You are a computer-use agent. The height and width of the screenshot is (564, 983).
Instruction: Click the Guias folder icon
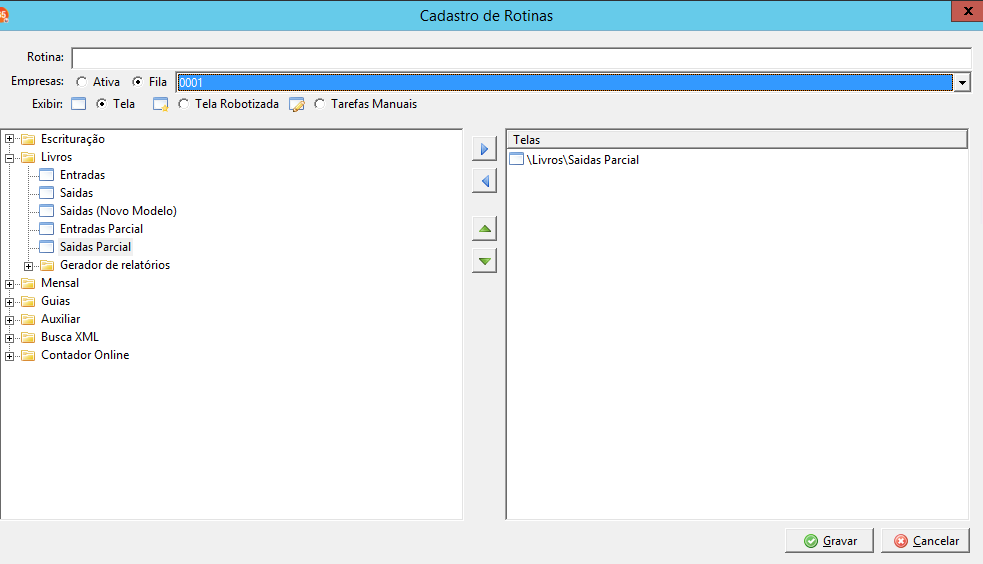point(28,301)
